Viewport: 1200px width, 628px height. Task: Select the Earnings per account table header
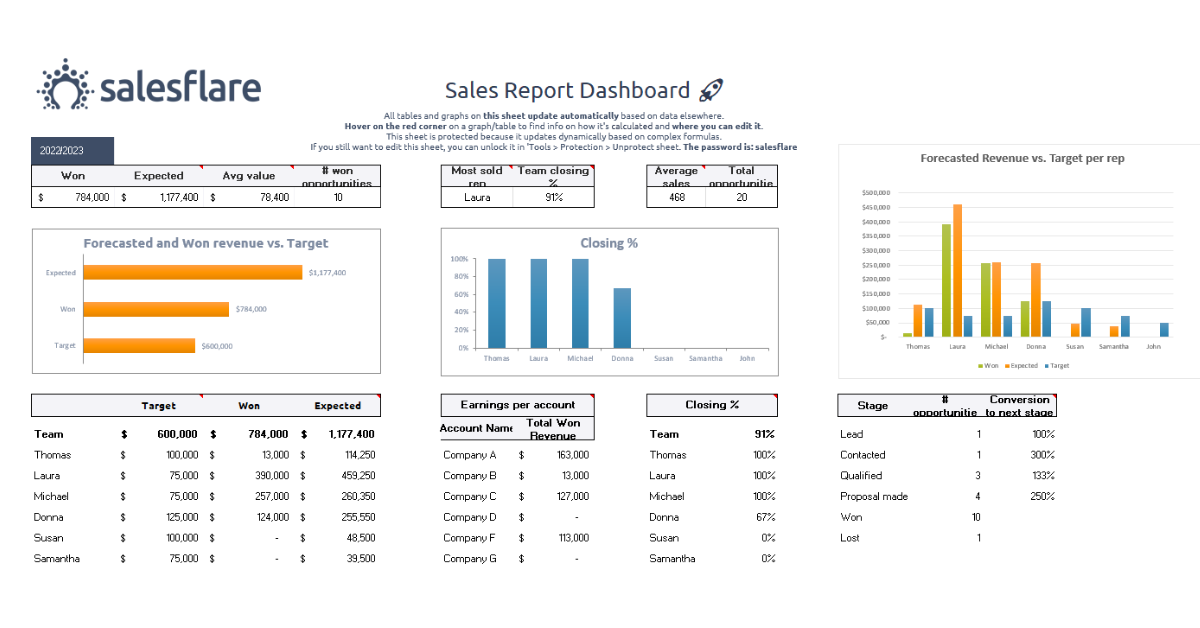517,405
